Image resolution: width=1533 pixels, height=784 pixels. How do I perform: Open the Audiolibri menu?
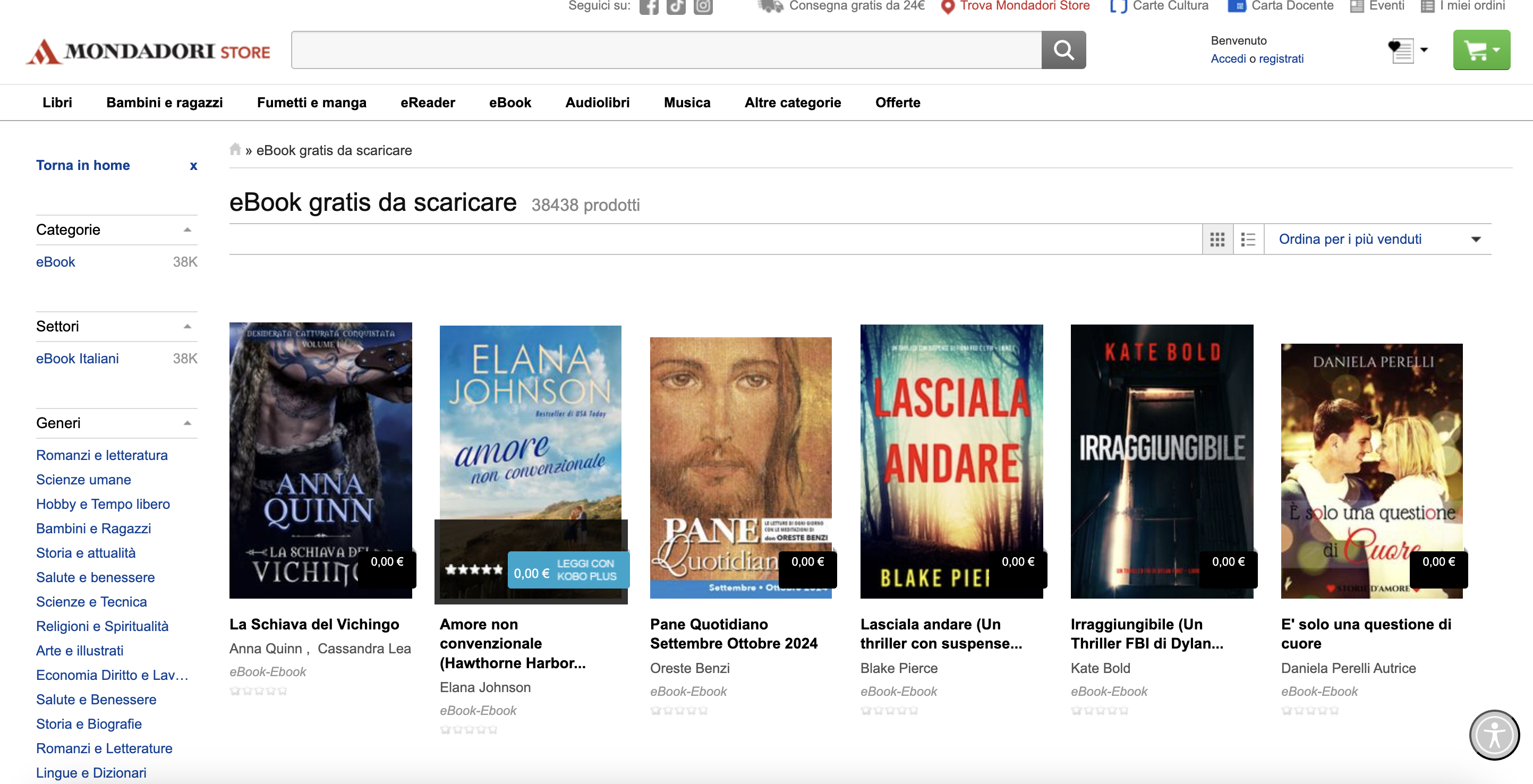point(598,103)
